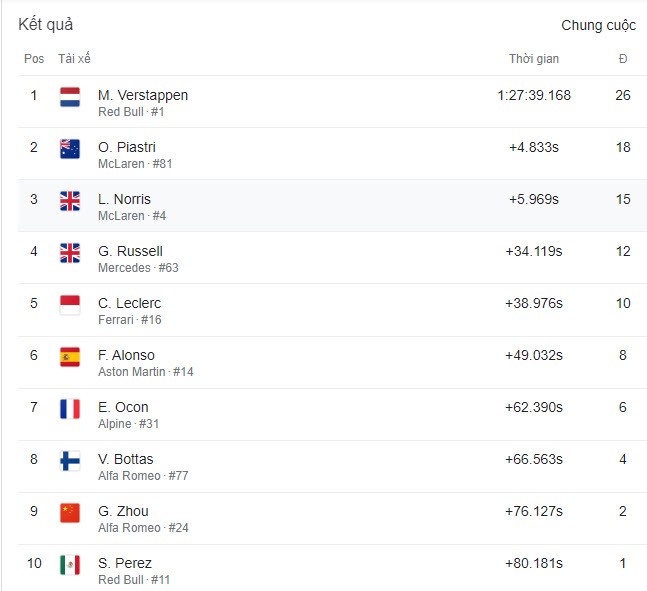Click the Kết quả section heading

[x=46, y=24]
